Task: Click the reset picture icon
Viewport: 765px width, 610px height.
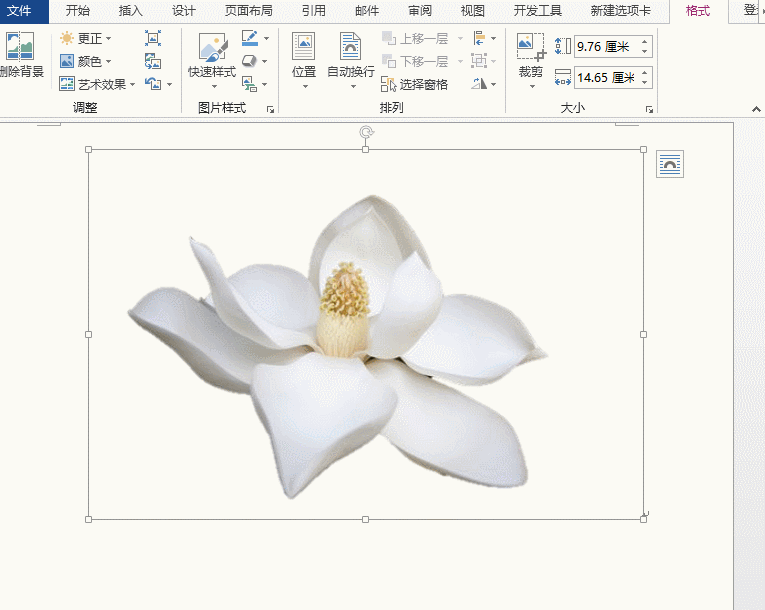Action: tap(153, 84)
